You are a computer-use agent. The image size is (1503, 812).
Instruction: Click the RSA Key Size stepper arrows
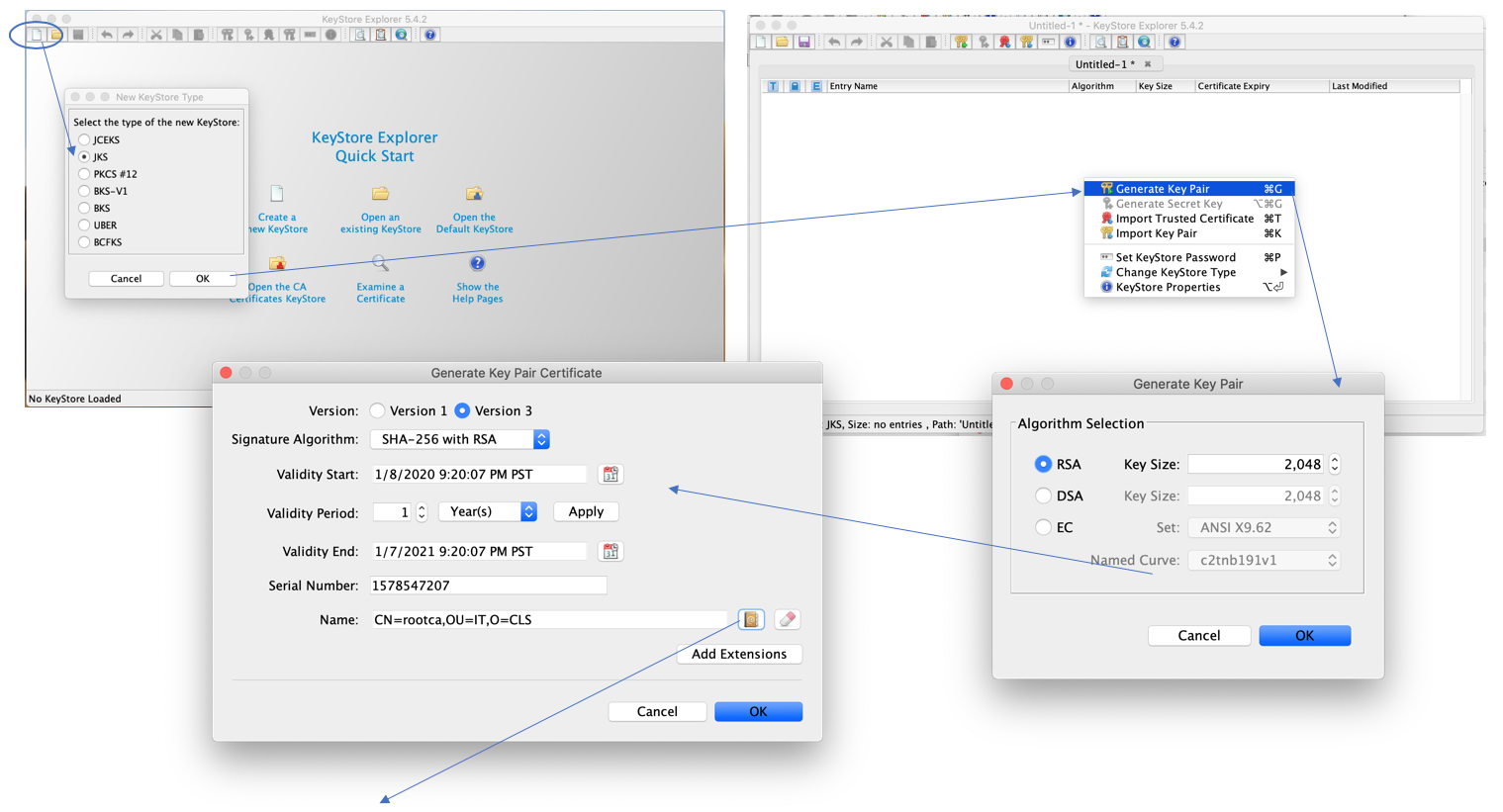tap(1335, 464)
